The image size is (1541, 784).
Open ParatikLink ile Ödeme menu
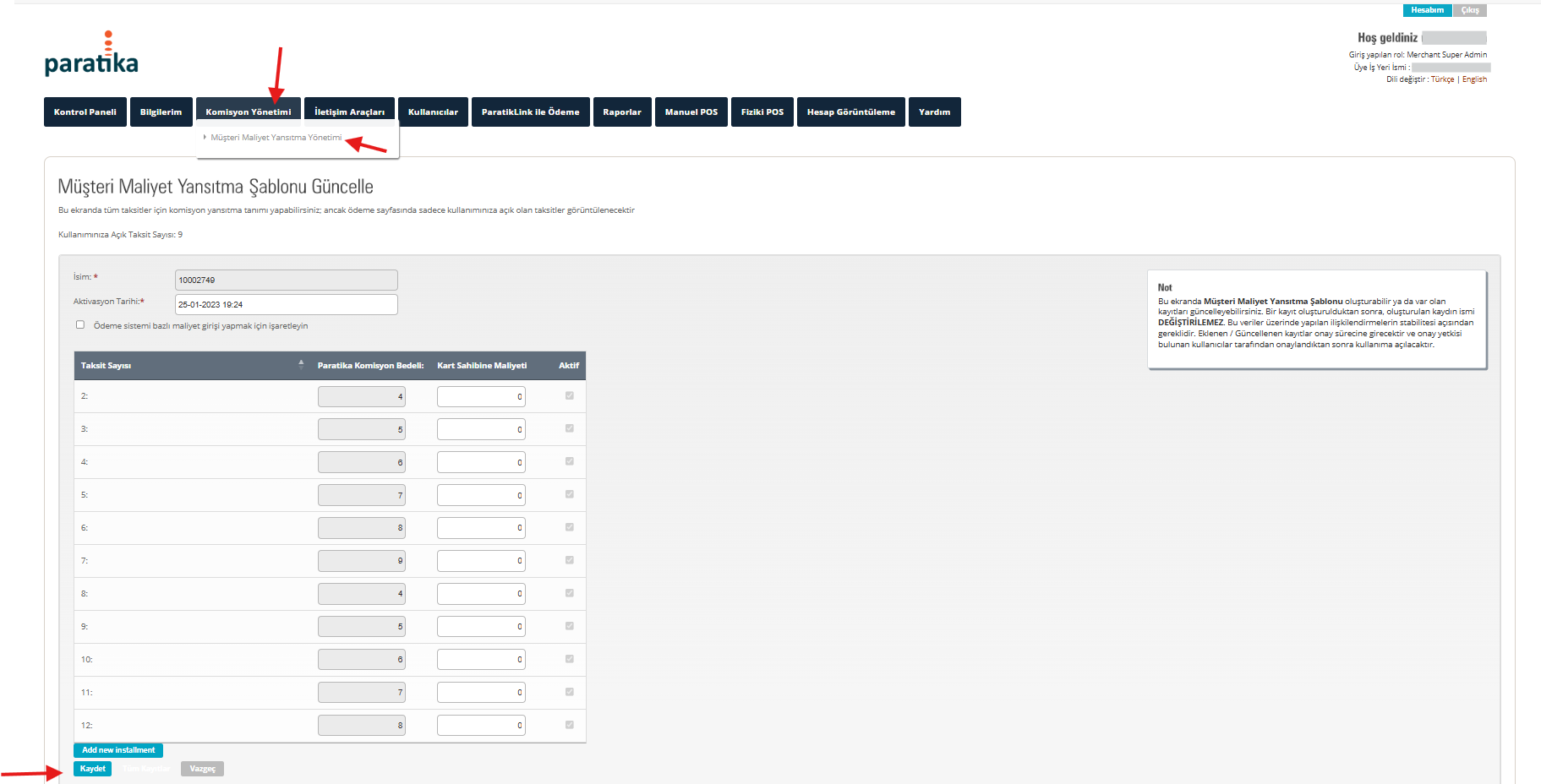pos(530,112)
